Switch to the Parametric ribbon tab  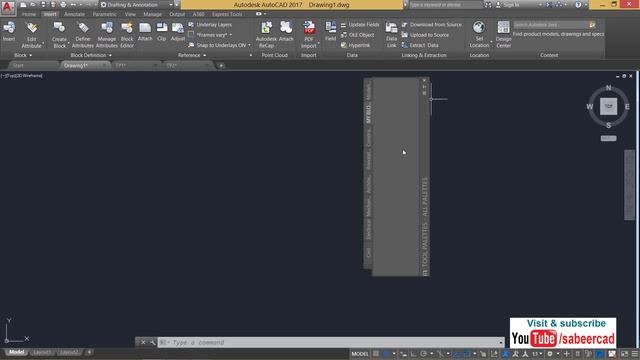[x=104, y=14]
